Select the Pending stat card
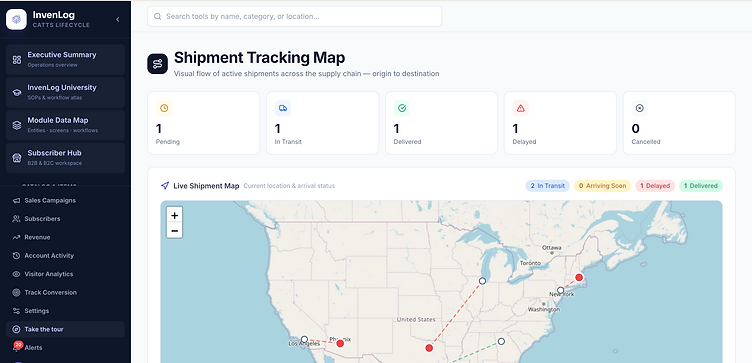 coord(203,123)
